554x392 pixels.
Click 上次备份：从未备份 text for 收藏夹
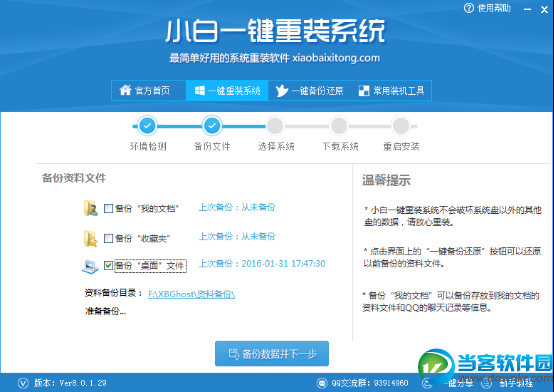237,236
